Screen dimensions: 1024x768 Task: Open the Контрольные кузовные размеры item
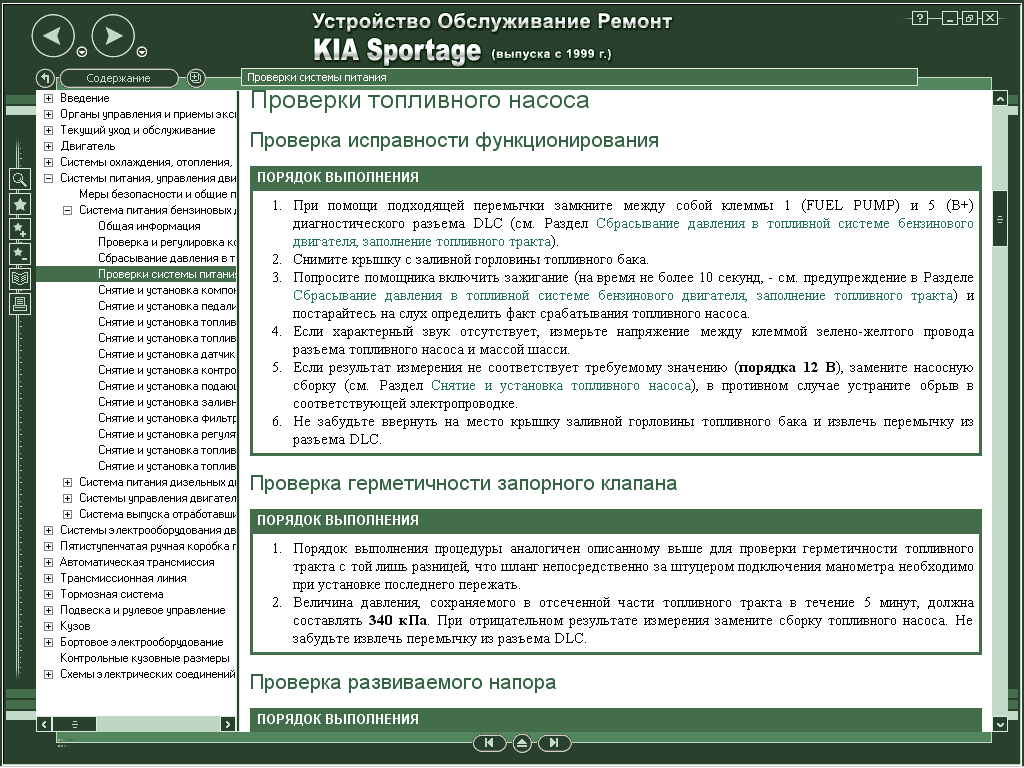pos(144,658)
